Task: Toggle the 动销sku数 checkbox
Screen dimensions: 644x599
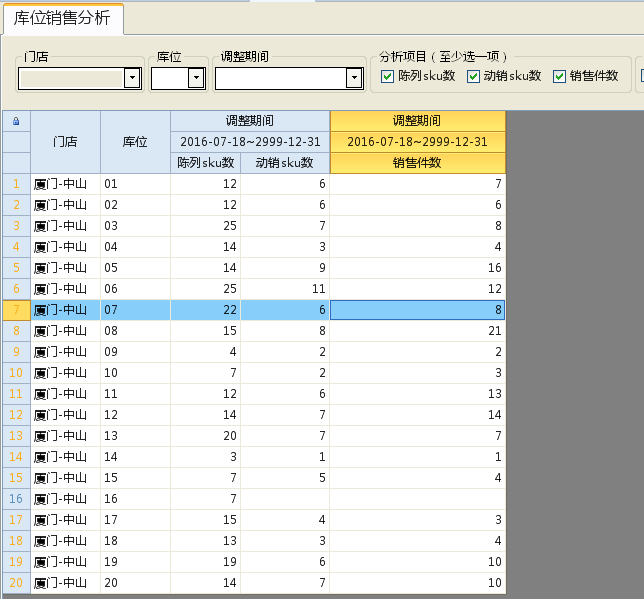Action: tap(473, 76)
